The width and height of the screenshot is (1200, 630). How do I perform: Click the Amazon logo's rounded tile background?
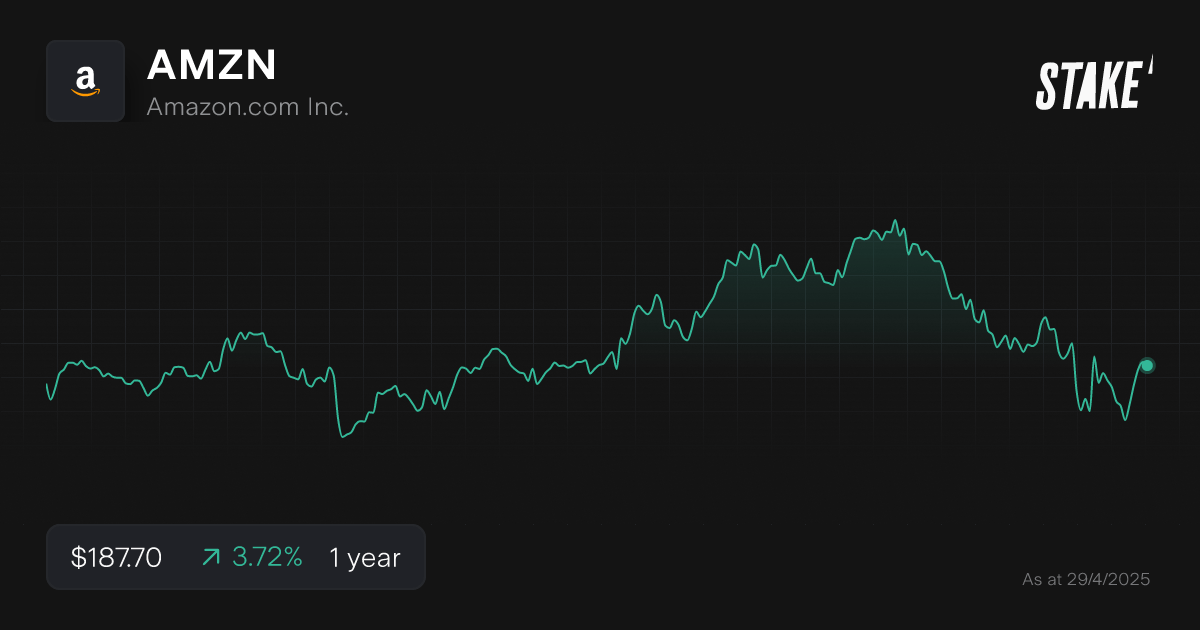[86, 81]
